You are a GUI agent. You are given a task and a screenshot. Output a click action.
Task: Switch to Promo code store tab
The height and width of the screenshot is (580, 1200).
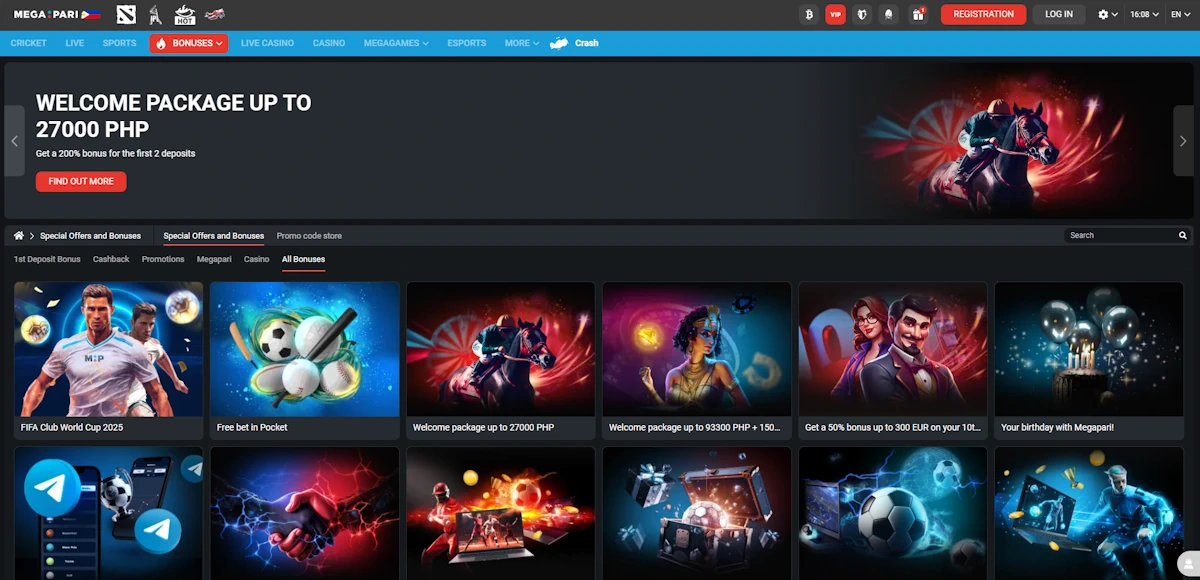(x=309, y=236)
